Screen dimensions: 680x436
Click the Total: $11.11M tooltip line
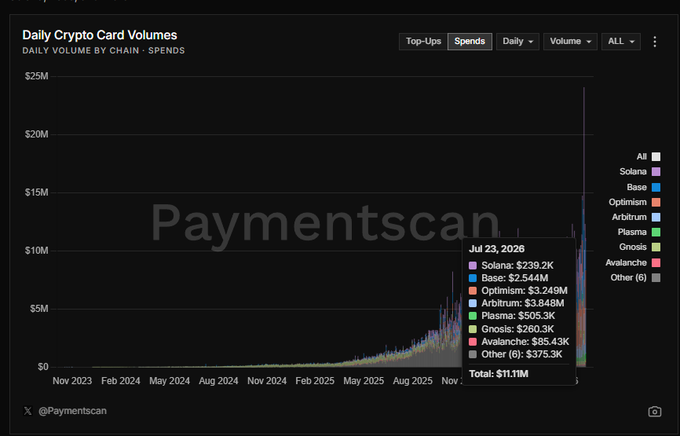[499, 374]
